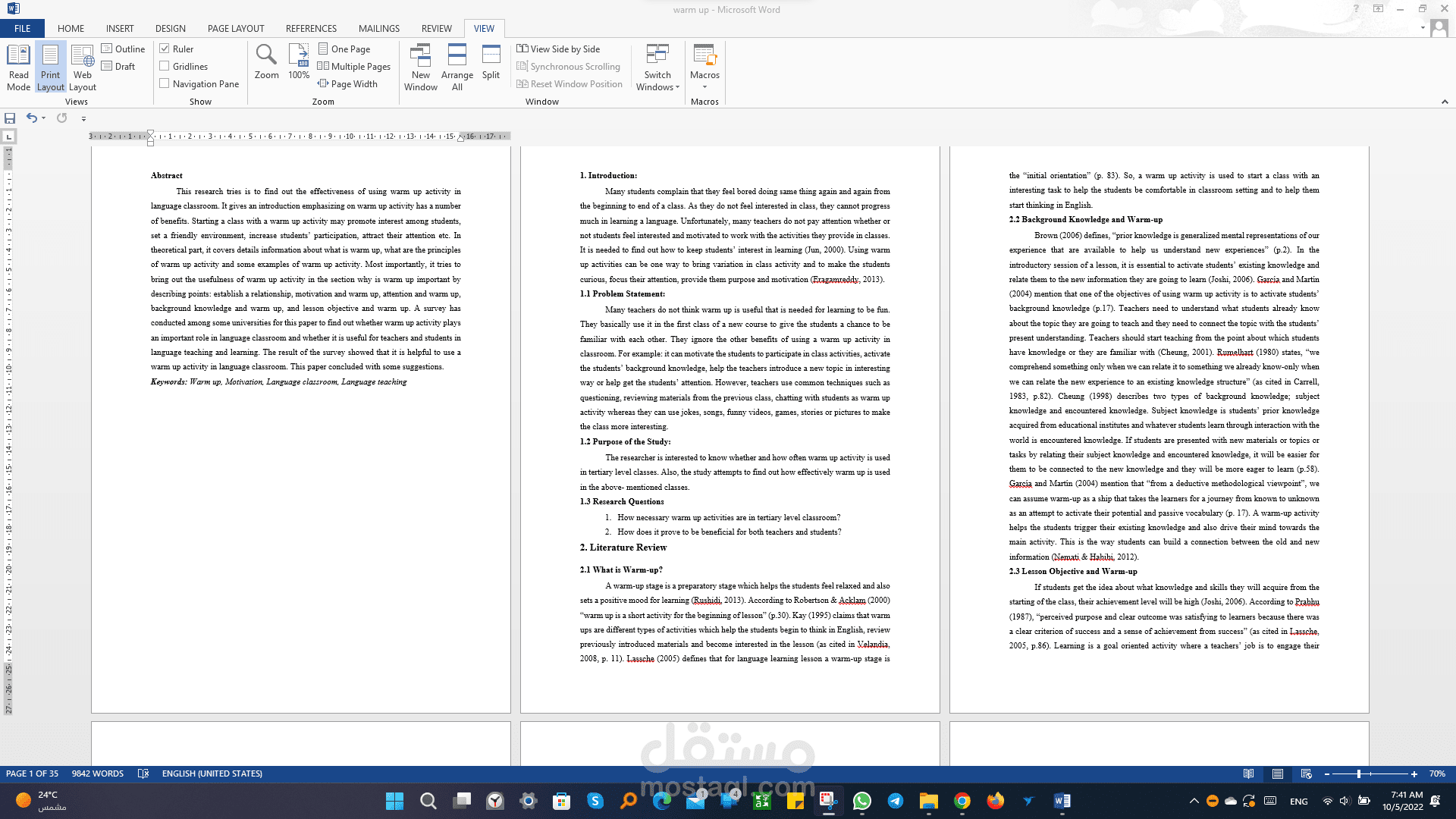Open the account dropdown arrow
Image resolution: width=1456 pixels, height=819 pixels.
tap(1423, 28)
